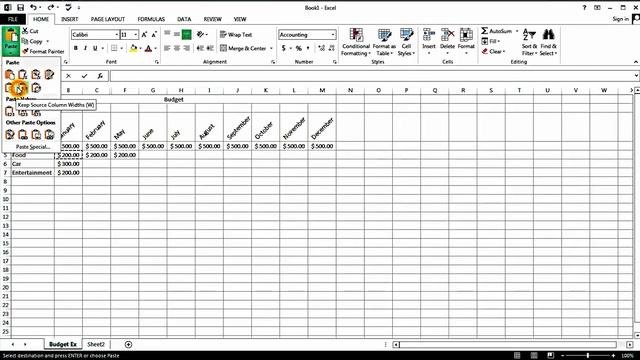The height and width of the screenshot is (360, 640).
Task: Click Decrease Decimal icon
Action: 331,48
